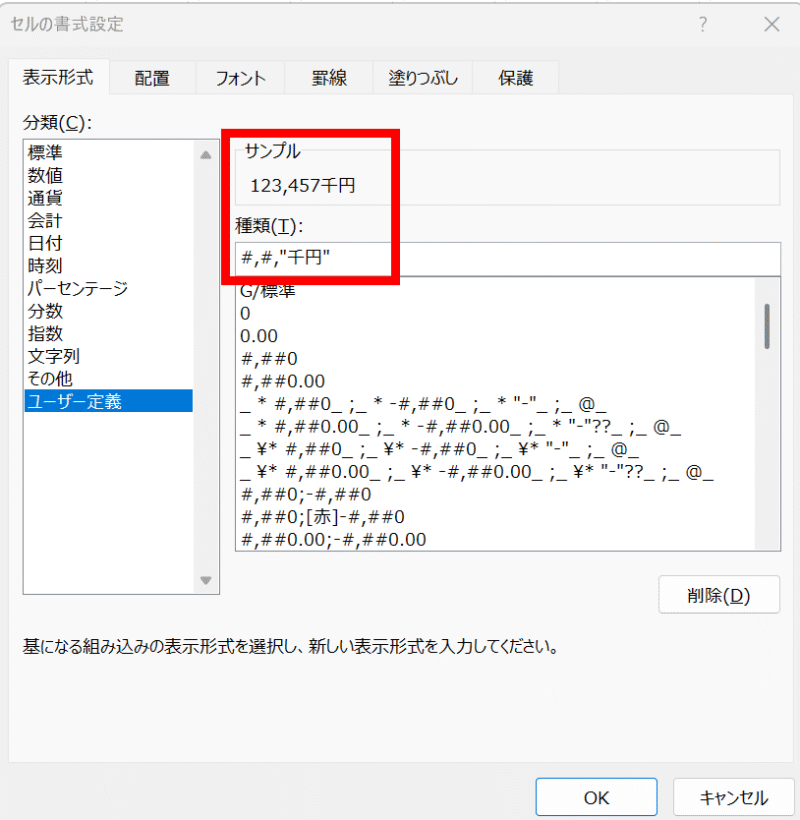
Task: Select format type 0
Action: 496,313
